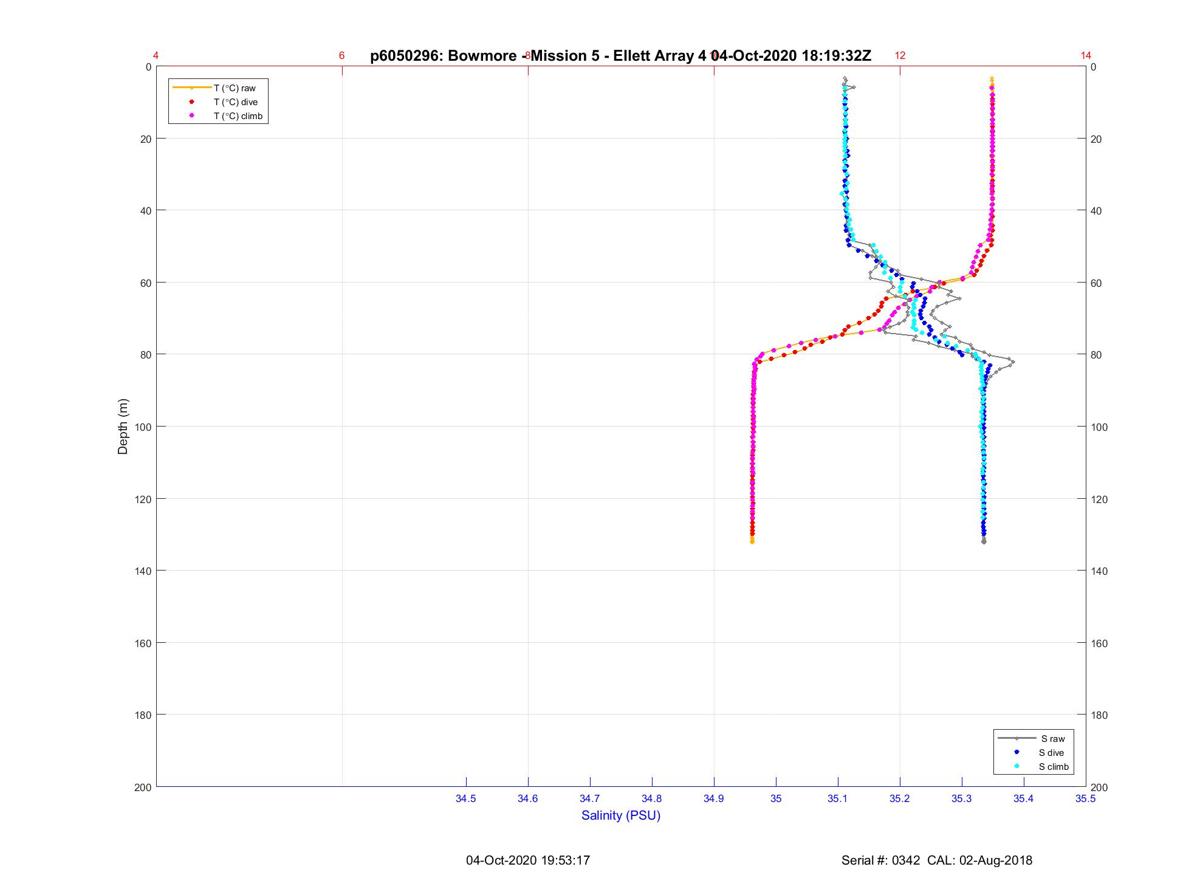Click the salinity tick label 35.2
Viewport: 1200px width, 885px height.
point(900,799)
